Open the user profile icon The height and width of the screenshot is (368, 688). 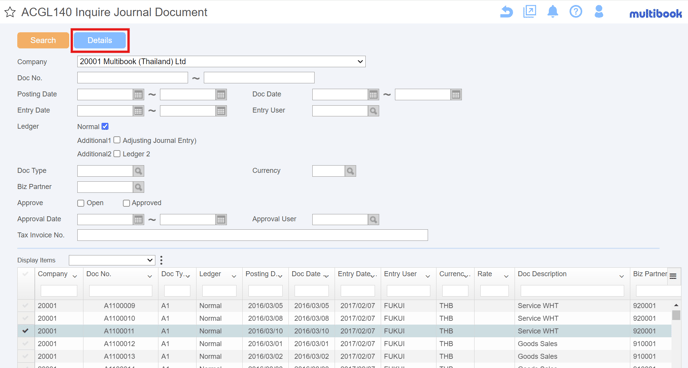(x=598, y=11)
